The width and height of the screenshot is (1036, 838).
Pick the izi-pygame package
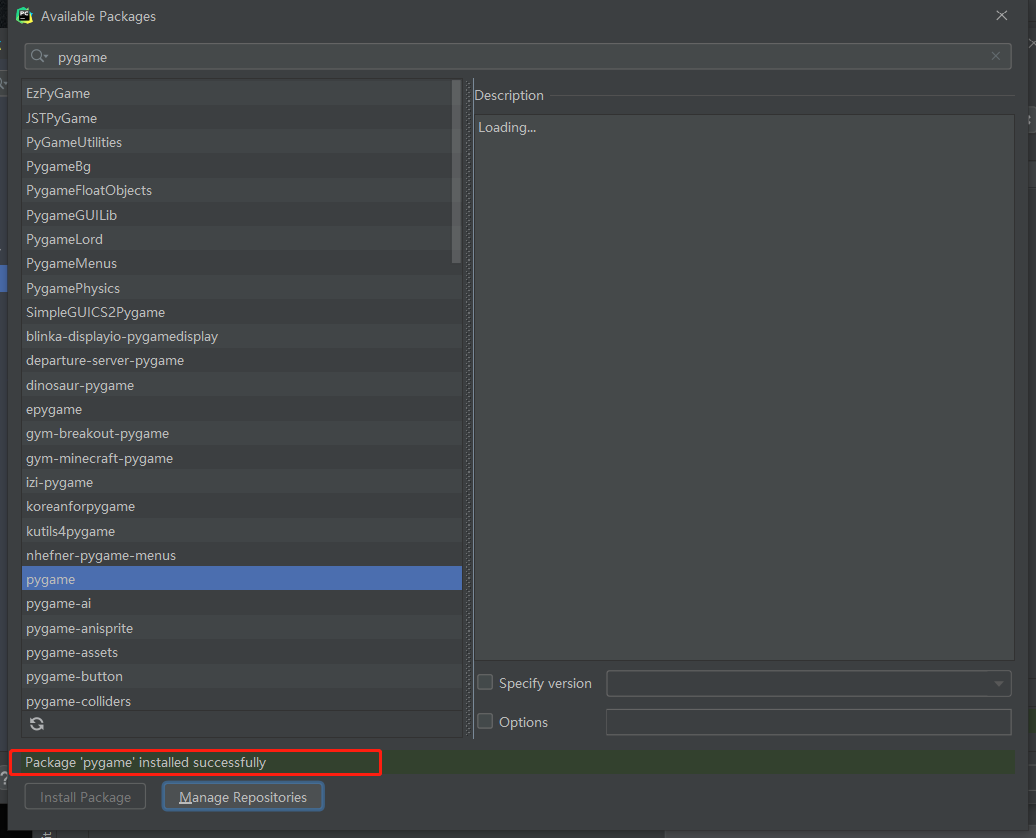pyautogui.click(x=242, y=482)
